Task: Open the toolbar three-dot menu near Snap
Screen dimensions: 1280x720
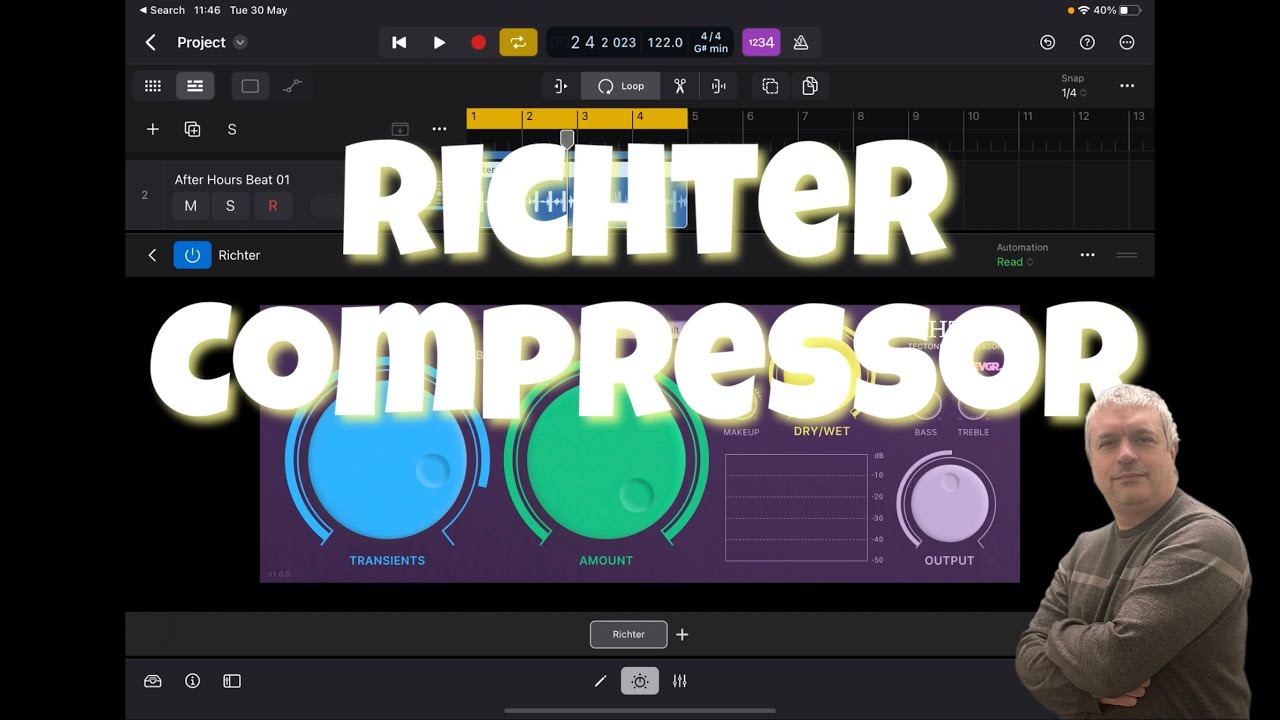Action: coord(1127,86)
